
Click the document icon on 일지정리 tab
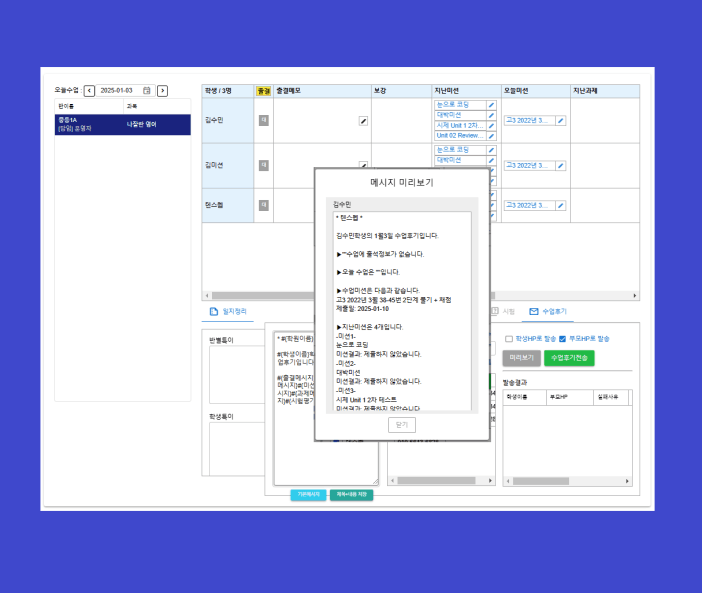tap(214, 311)
